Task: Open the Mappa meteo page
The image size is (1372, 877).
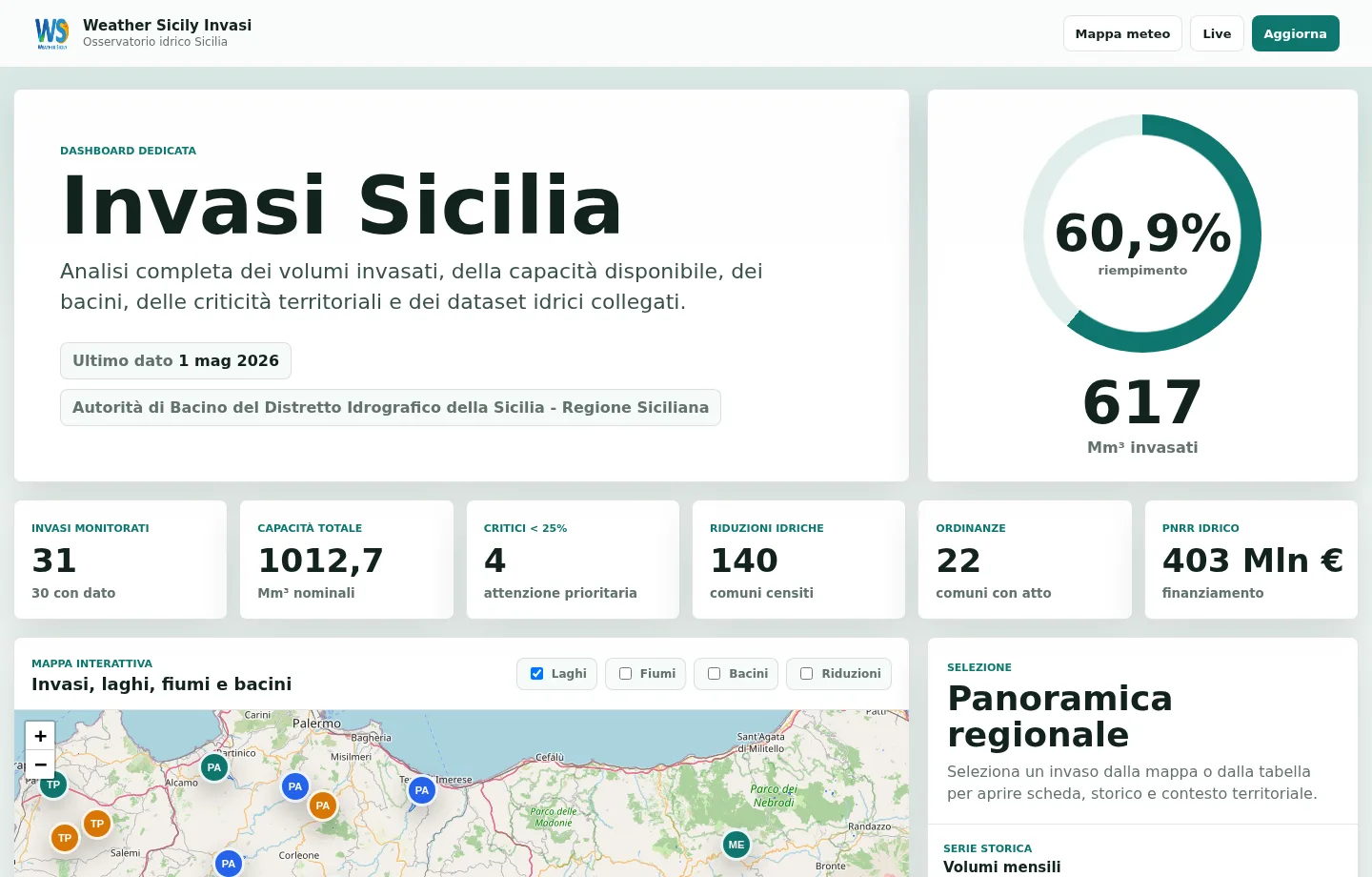Action: point(1122,33)
